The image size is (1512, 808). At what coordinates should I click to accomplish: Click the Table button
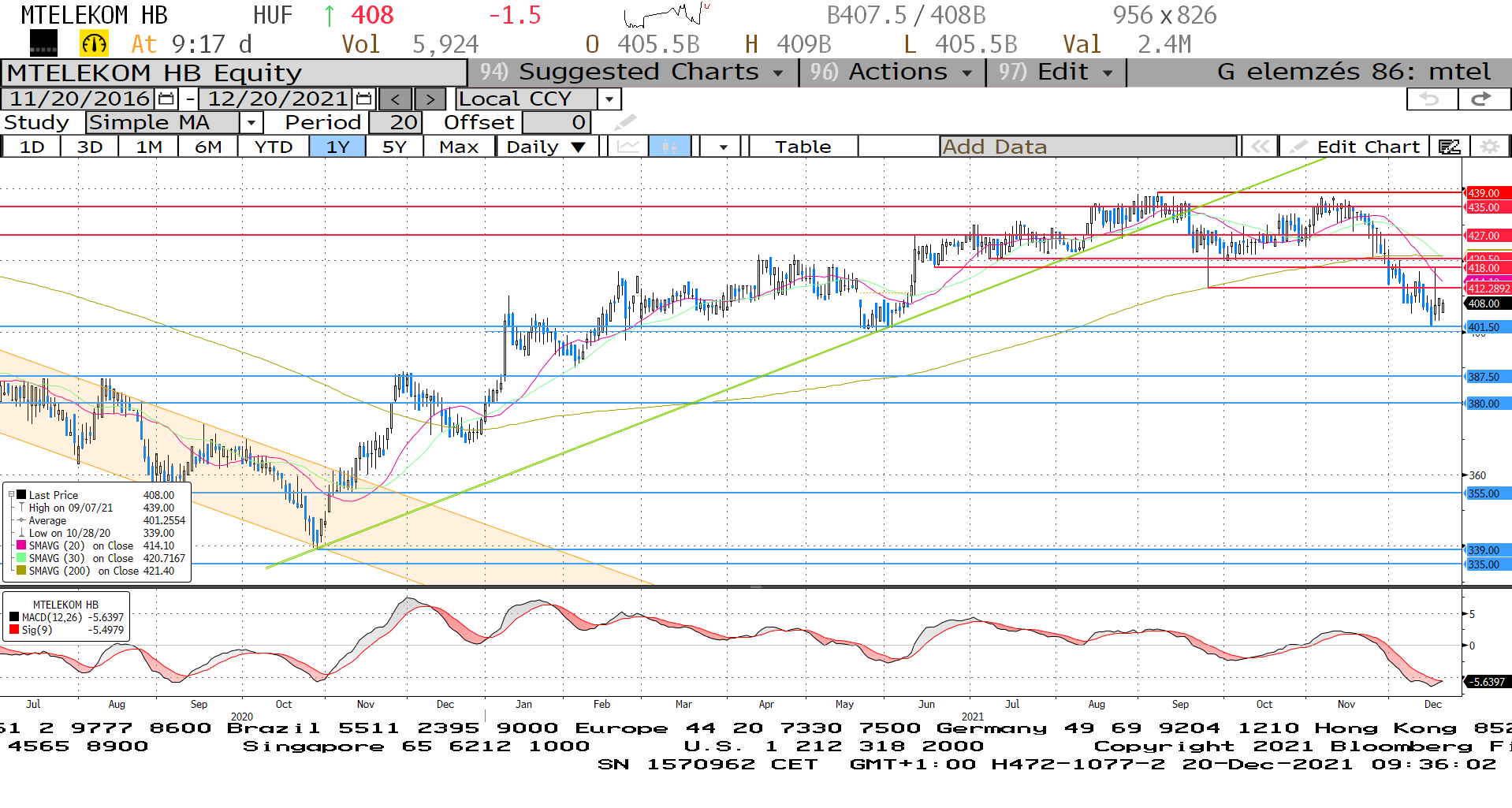coord(803,147)
